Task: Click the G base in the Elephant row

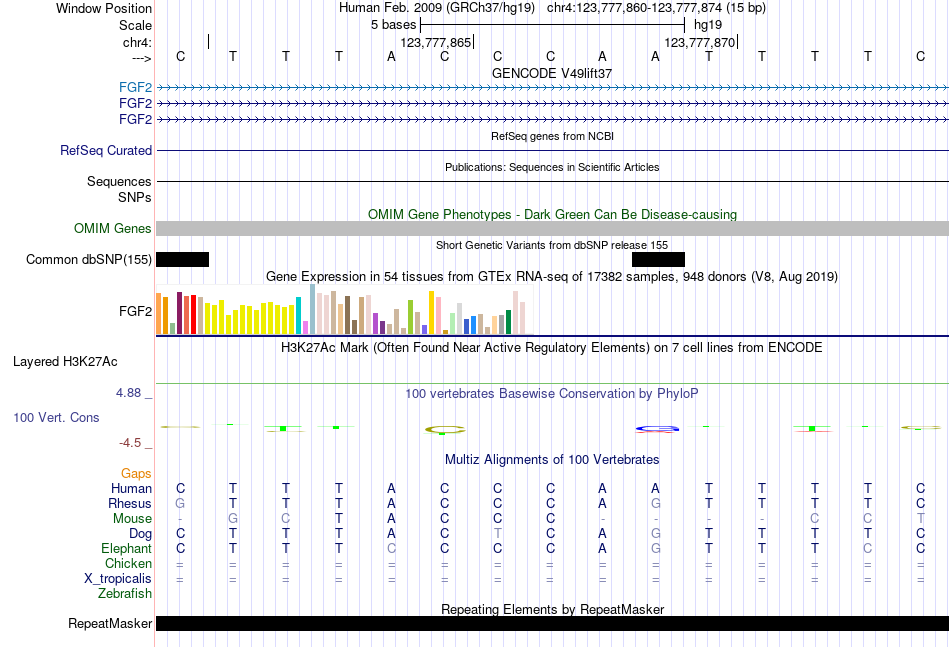Action: tap(656, 548)
